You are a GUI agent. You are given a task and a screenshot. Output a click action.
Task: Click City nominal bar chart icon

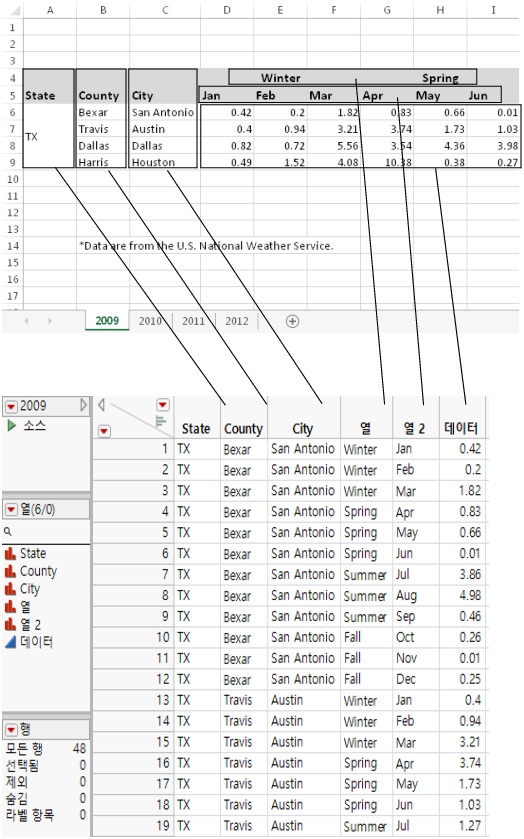(x=10, y=589)
